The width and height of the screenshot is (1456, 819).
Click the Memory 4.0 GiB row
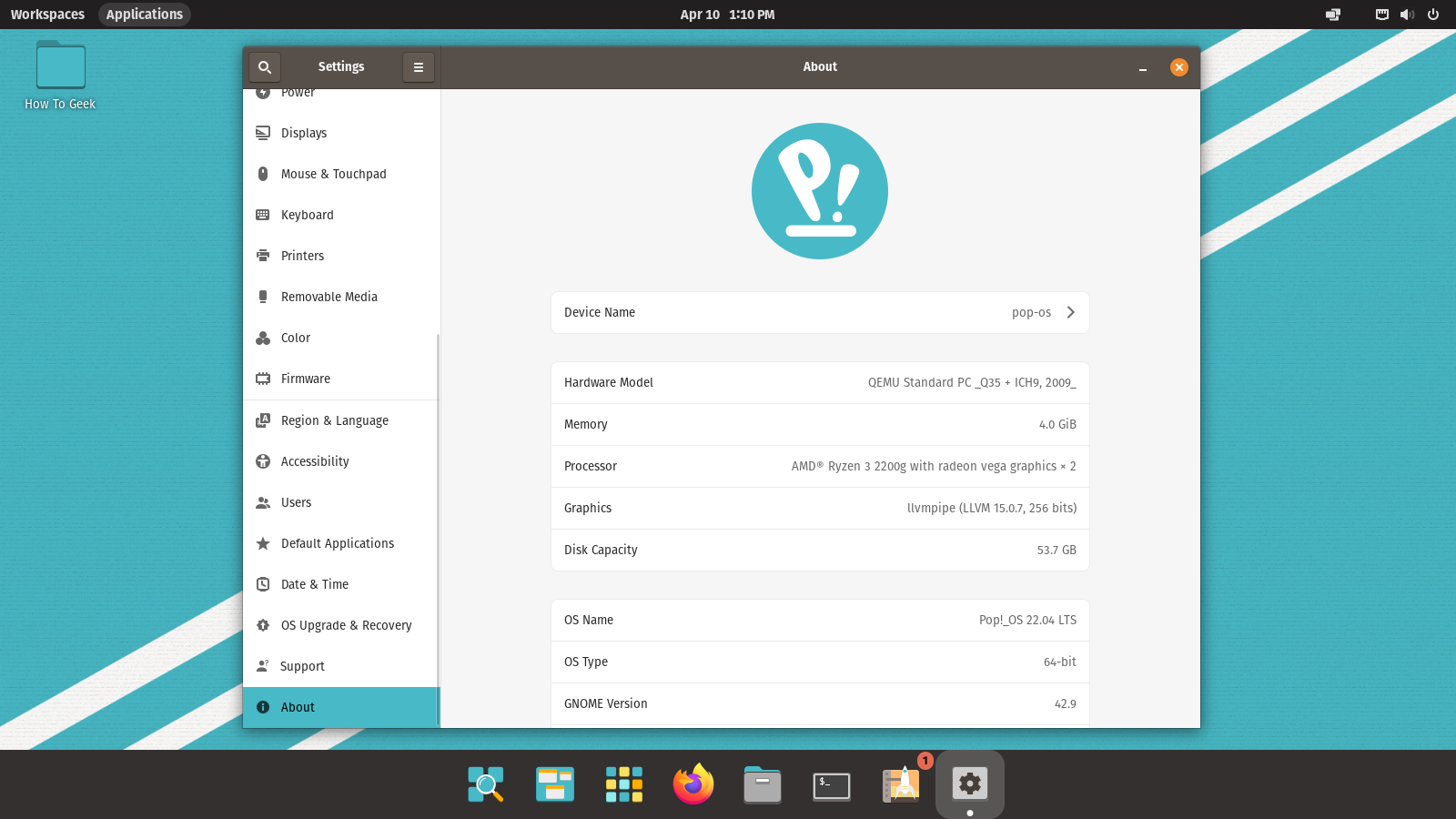coord(820,425)
